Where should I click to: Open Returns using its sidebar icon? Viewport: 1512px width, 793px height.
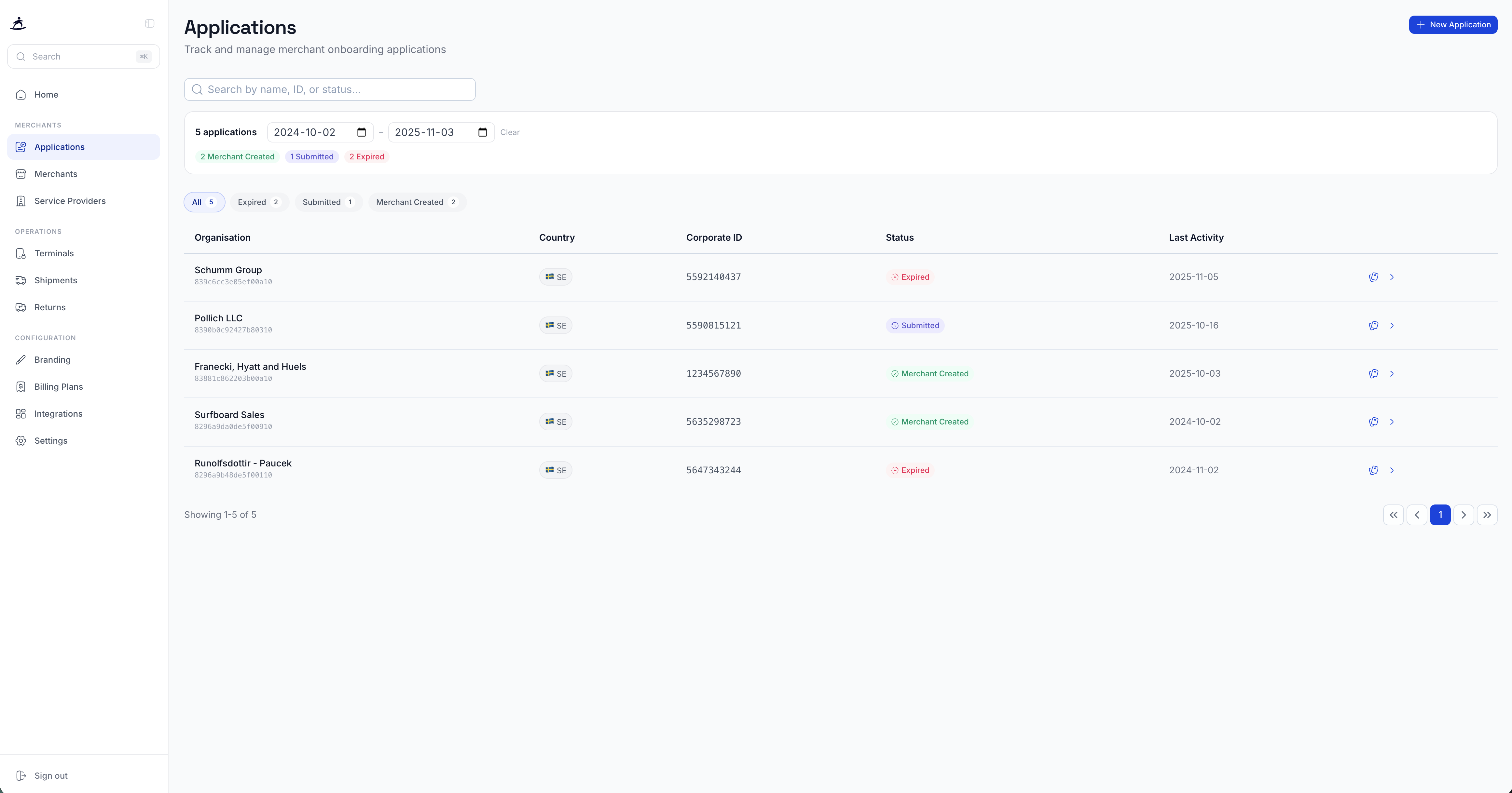tap(21, 307)
